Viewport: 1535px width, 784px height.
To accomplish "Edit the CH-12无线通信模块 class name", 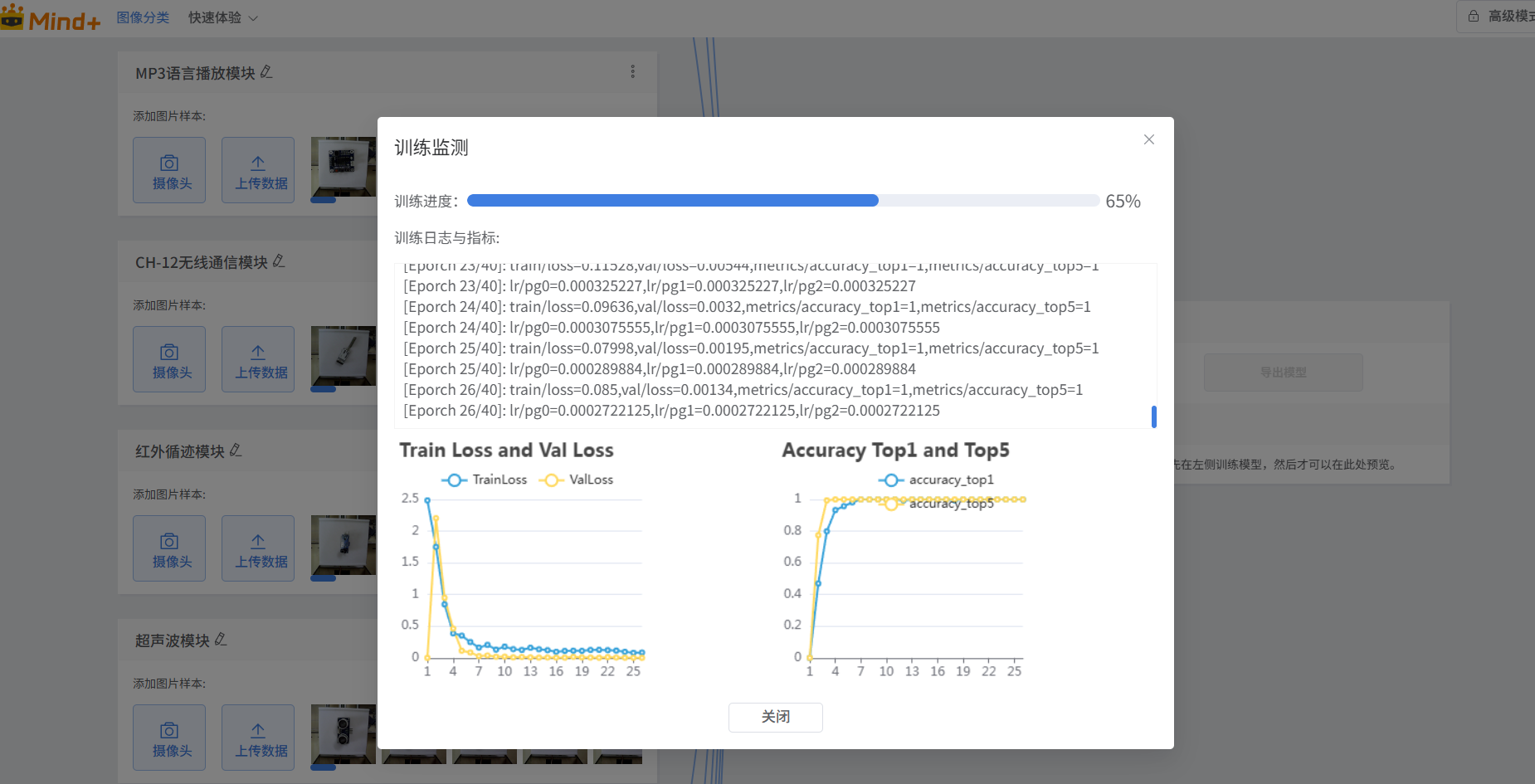I will (279, 261).
